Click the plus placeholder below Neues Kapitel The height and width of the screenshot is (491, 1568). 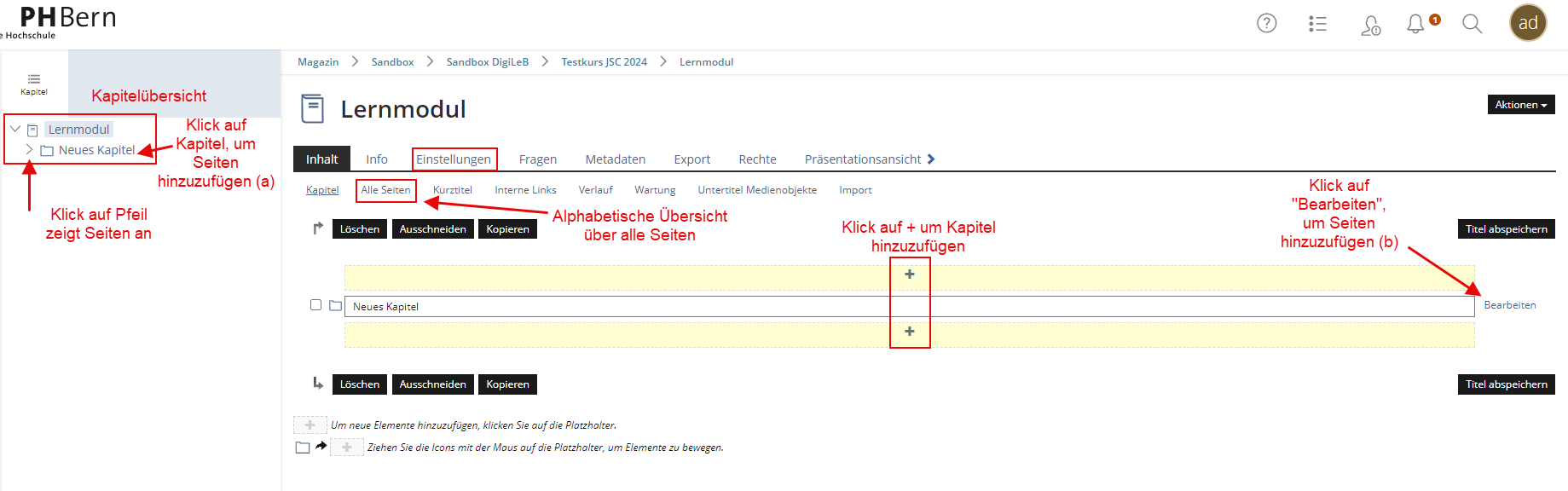click(x=910, y=332)
